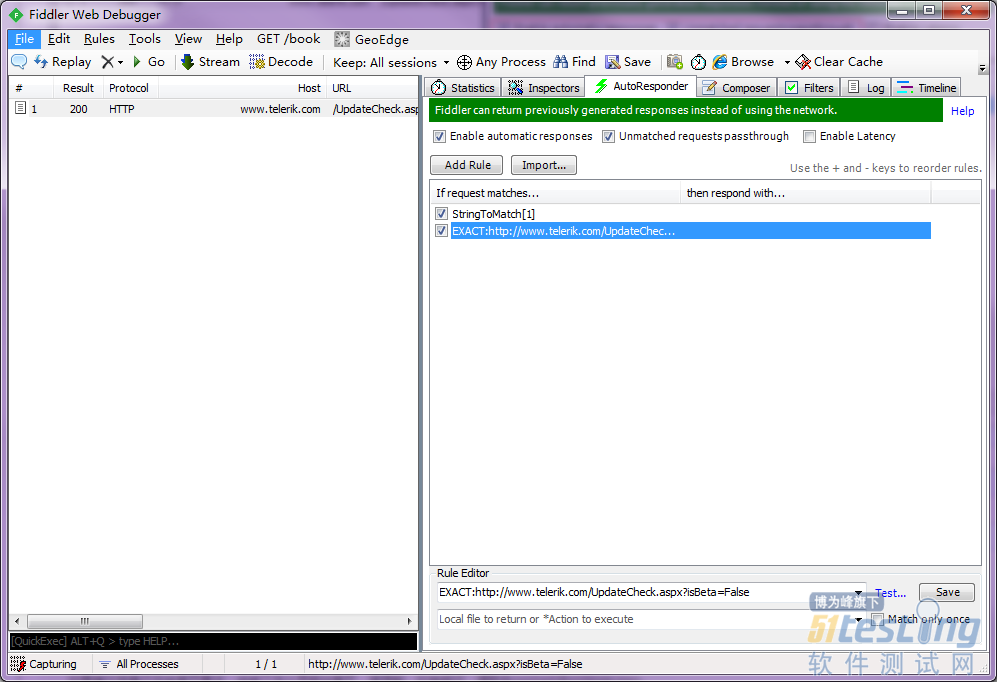Switch to the Inspectors tab
The width and height of the screenshot is (997, 682).
pos(544,88)
